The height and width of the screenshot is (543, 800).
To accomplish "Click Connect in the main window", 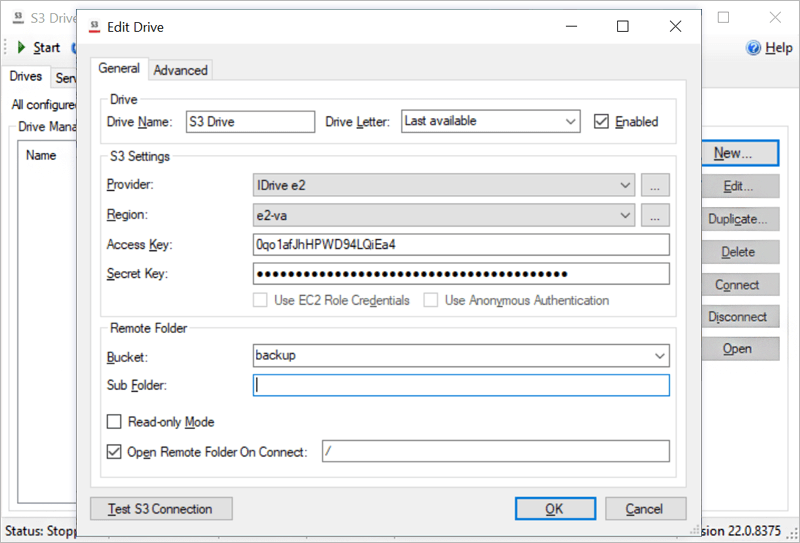I will [740, 285].
